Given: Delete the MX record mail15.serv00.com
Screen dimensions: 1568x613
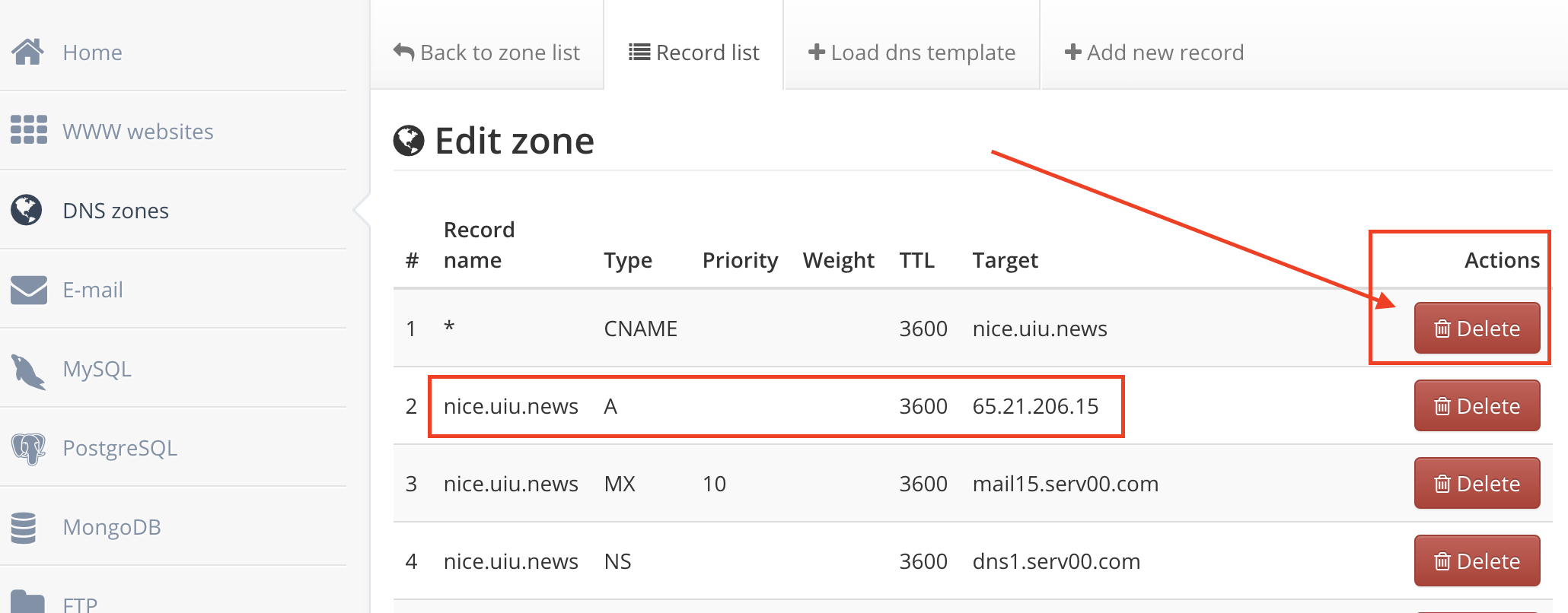Looking at the screenshot, I should tap(1477, 484).
